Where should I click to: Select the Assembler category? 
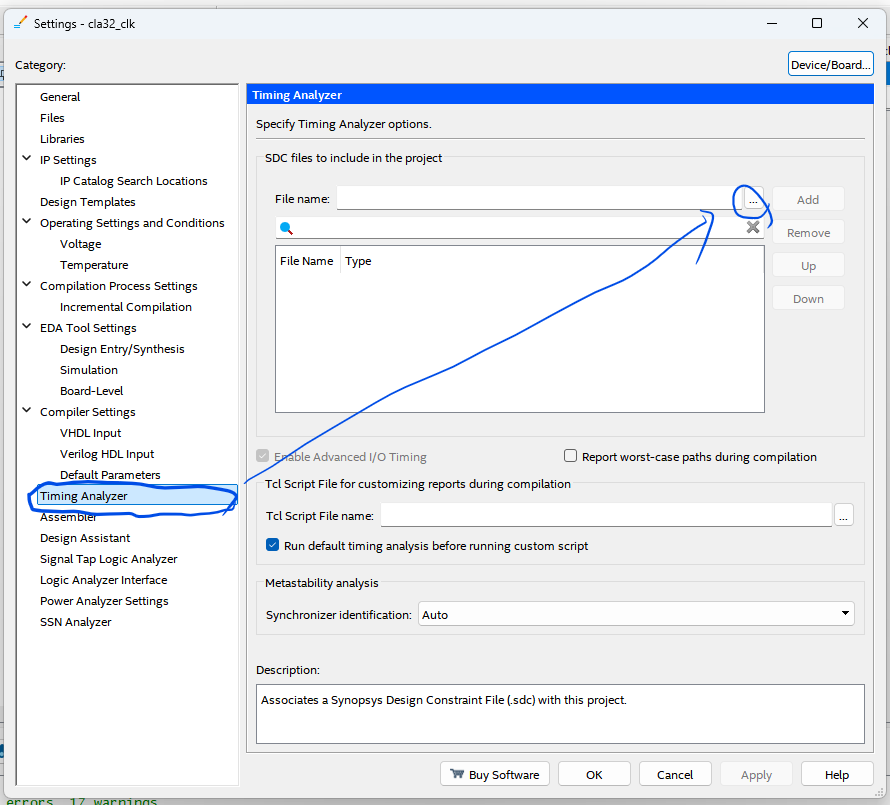tap(68, 517)
